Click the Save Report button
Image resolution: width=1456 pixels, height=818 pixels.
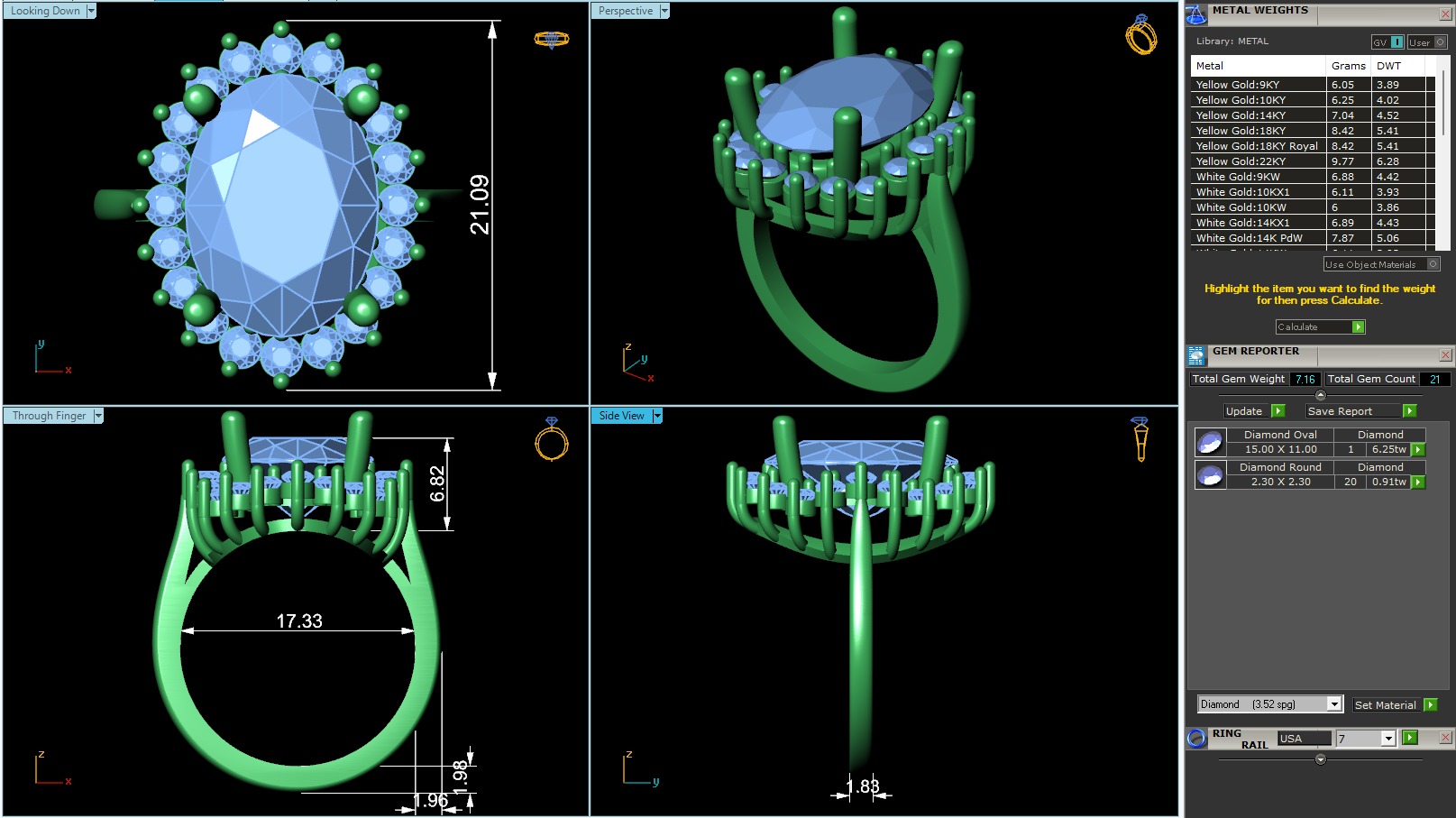(x=1354, y=411)
